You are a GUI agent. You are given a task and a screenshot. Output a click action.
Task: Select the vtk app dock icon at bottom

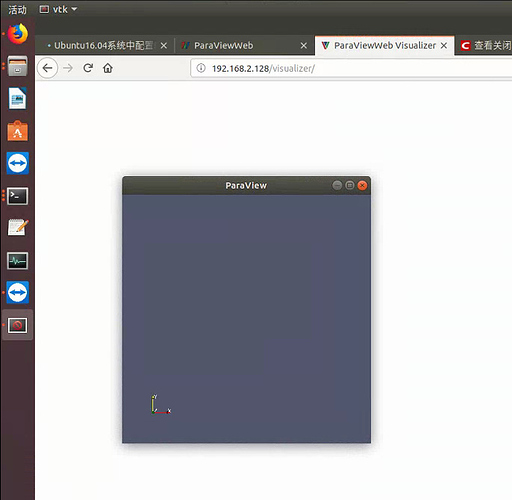18,325
